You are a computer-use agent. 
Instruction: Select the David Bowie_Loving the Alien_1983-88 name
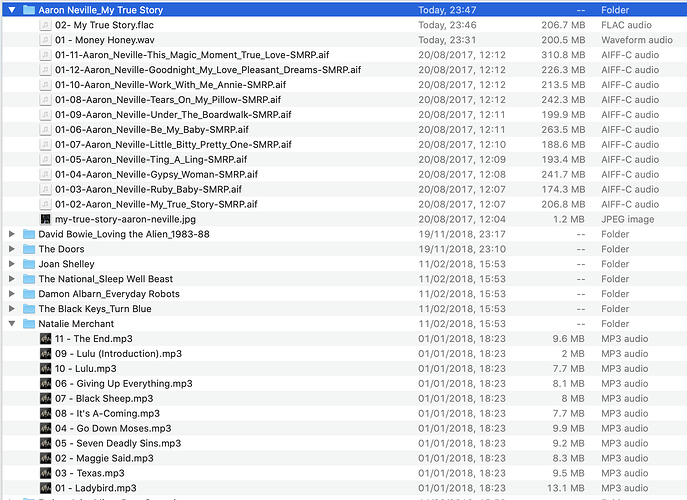coord(124,234)
